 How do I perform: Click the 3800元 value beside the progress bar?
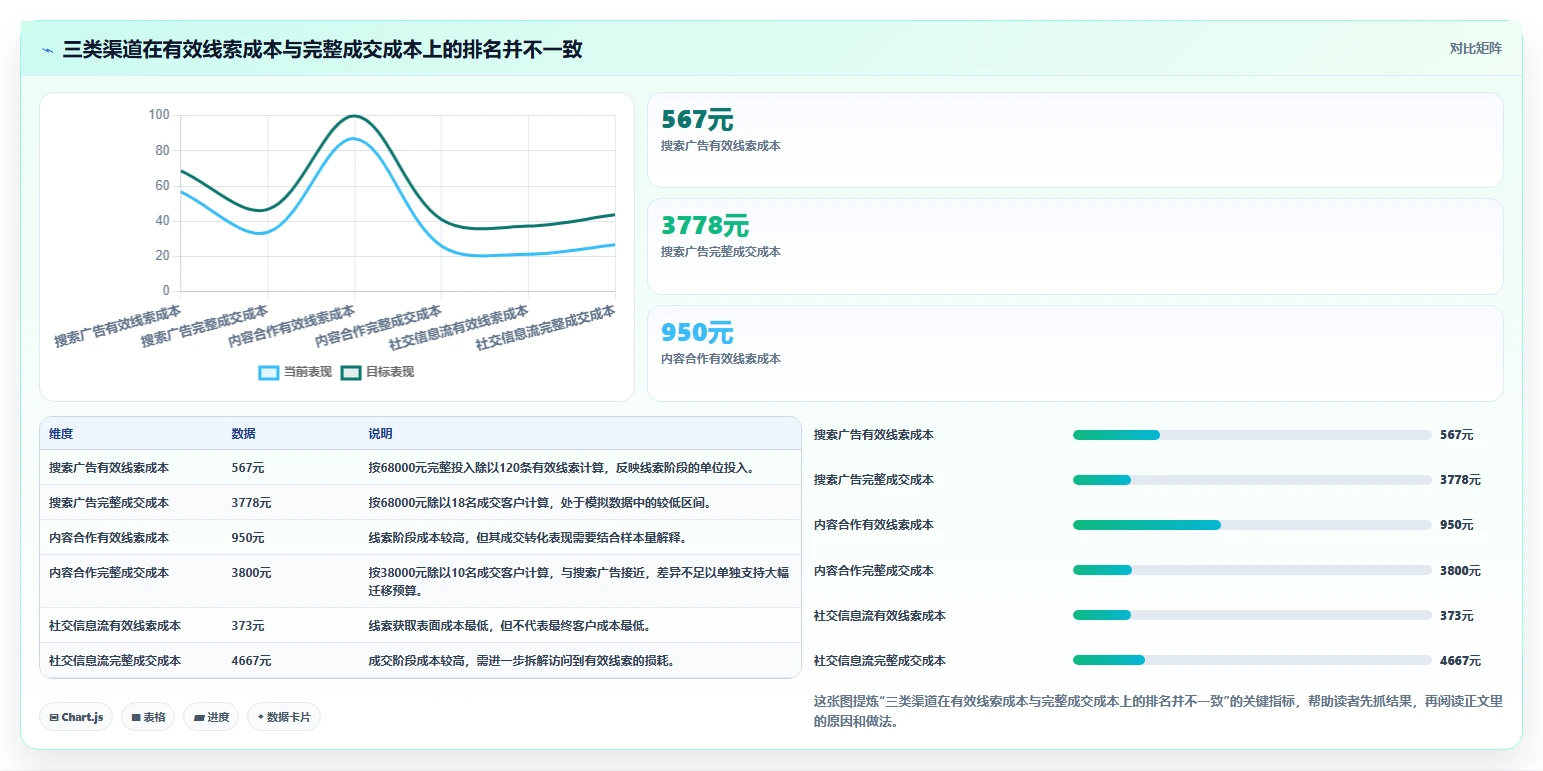click(x=1460, y=571)
